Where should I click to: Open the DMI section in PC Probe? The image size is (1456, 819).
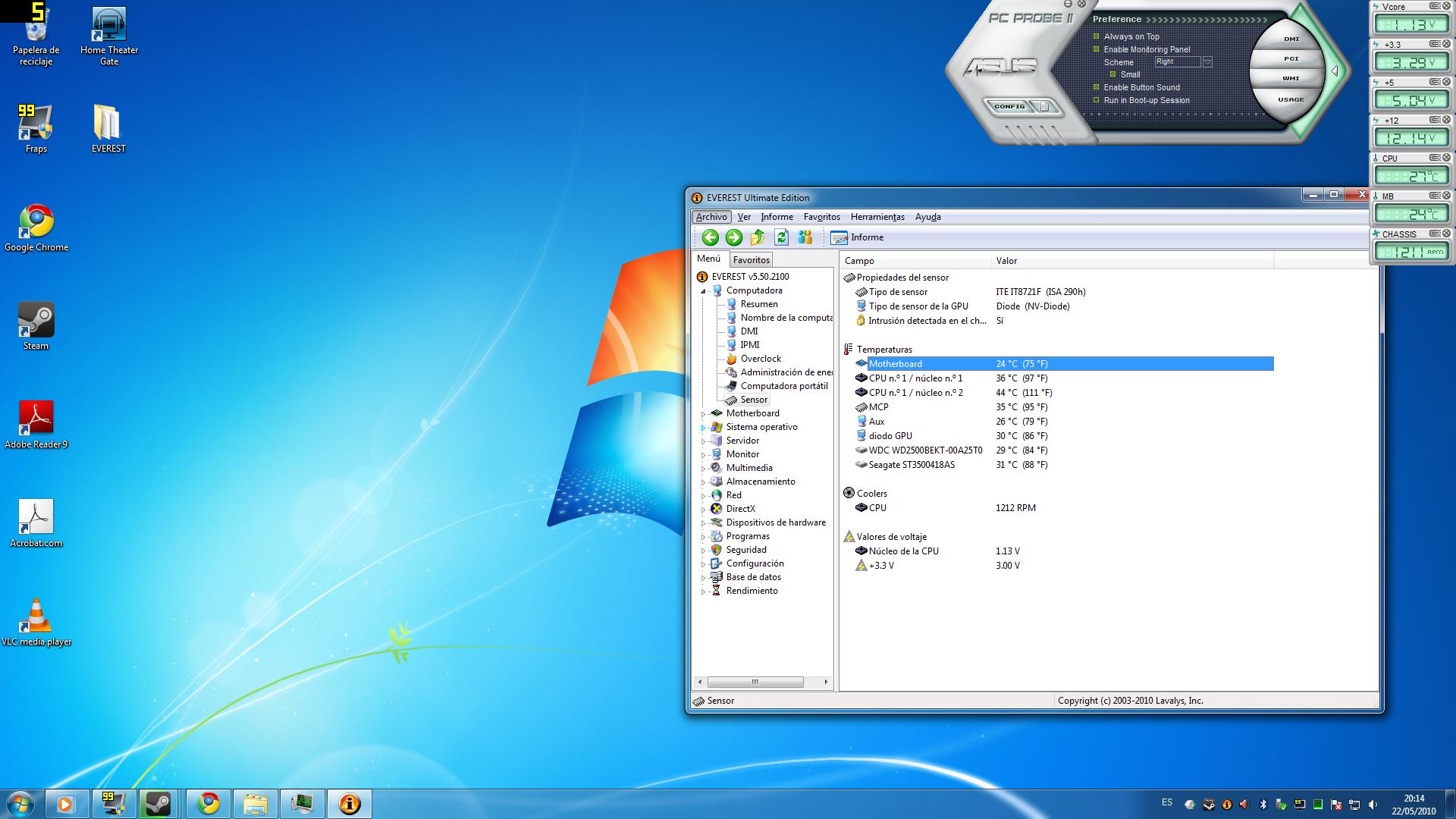[x=1291, y=39]
